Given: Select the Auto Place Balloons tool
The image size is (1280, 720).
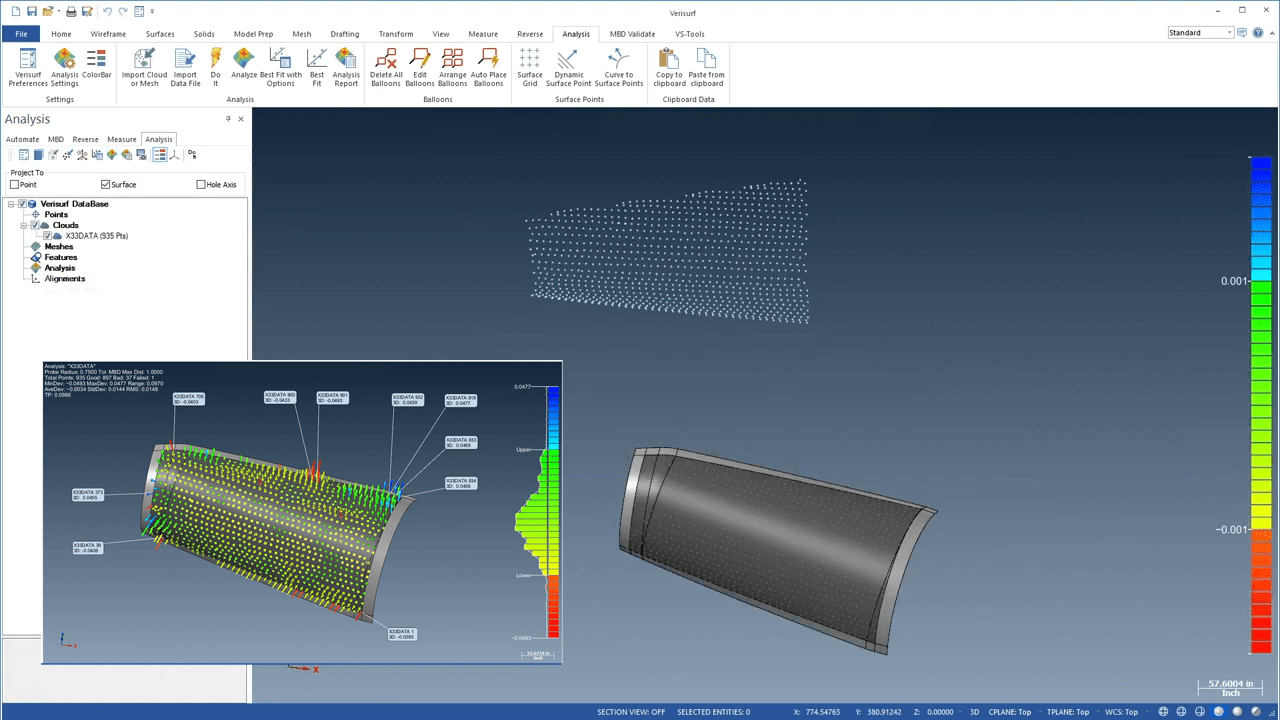Looking at the screenshot, I should pos(488,65).
